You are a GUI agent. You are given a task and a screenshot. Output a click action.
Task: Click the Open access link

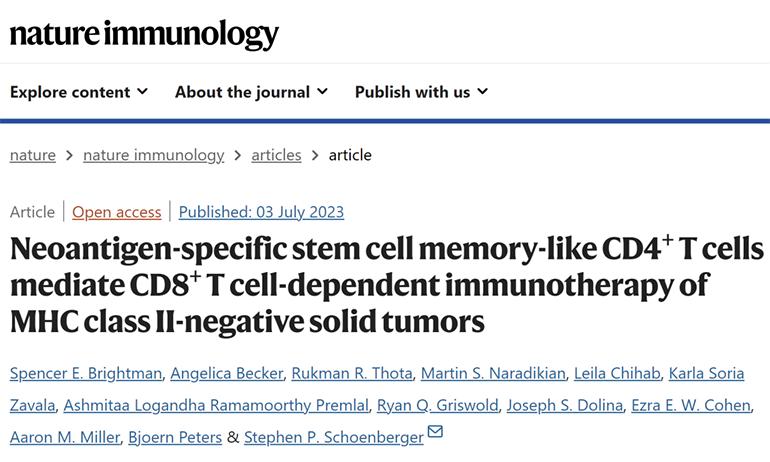click(116, 212)
